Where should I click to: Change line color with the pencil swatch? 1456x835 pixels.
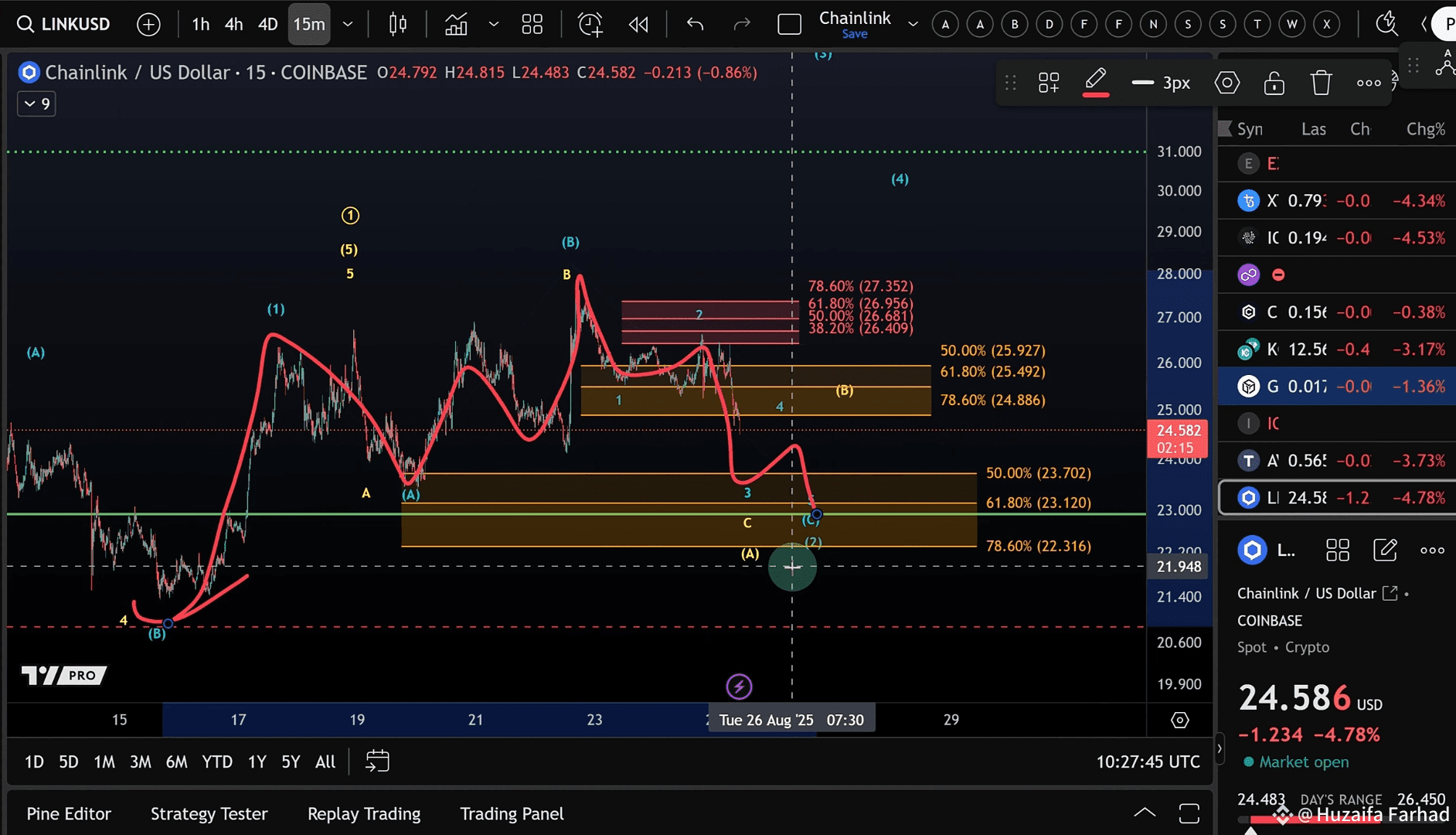(x=1095, y=82)
